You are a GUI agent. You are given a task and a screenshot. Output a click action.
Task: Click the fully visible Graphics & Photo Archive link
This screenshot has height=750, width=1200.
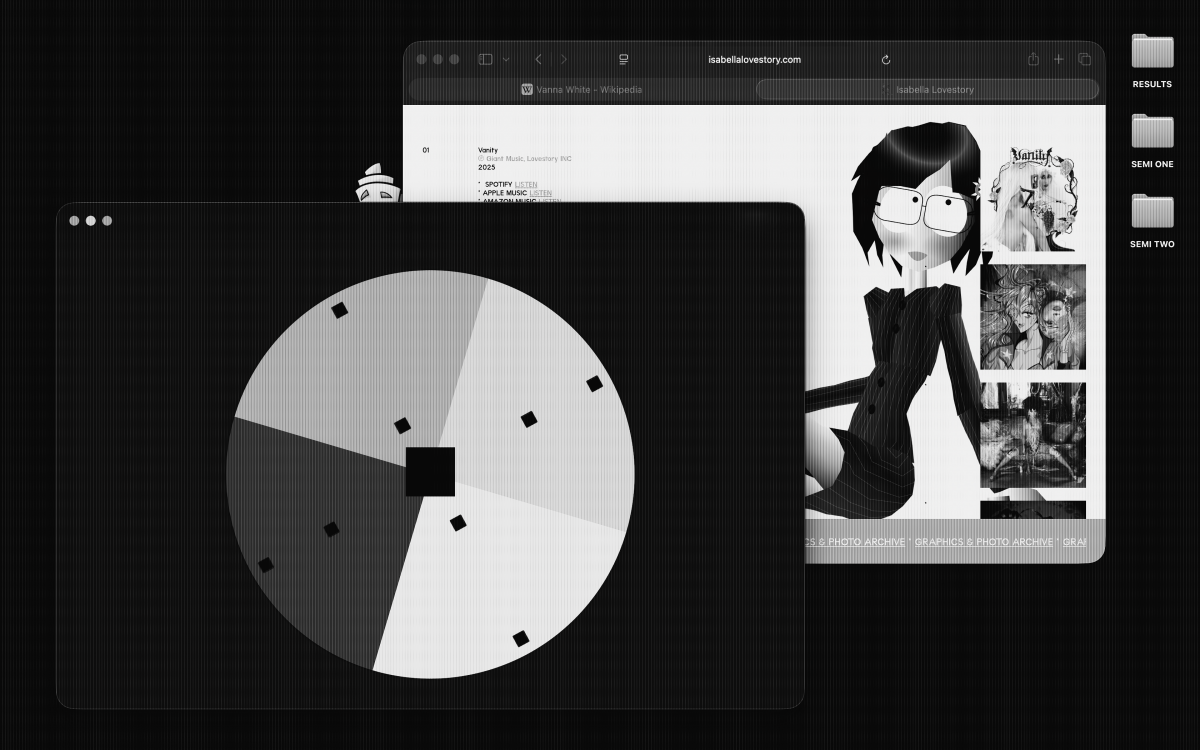(x=983, y=542)
